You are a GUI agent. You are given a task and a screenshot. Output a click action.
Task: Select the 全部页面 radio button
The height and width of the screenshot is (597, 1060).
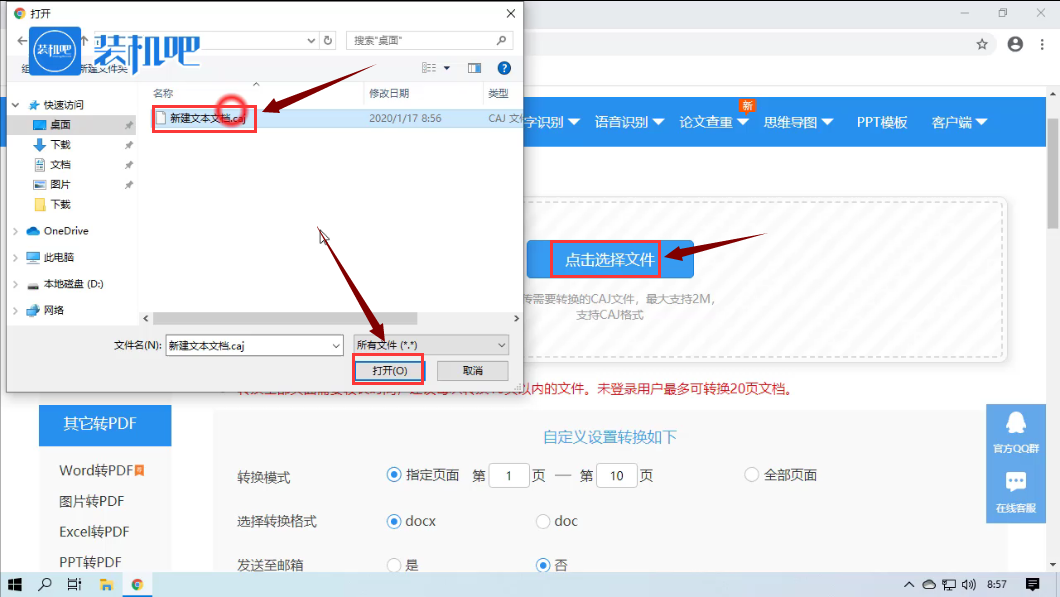click(752, 475)
